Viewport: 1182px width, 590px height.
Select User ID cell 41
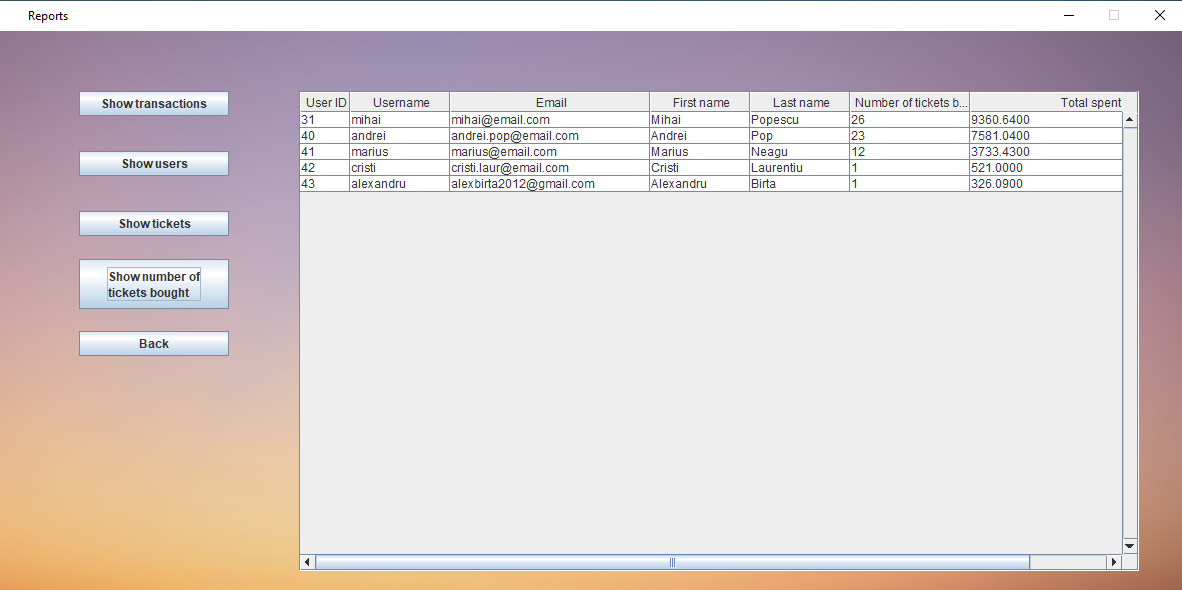tap(325, 151)
